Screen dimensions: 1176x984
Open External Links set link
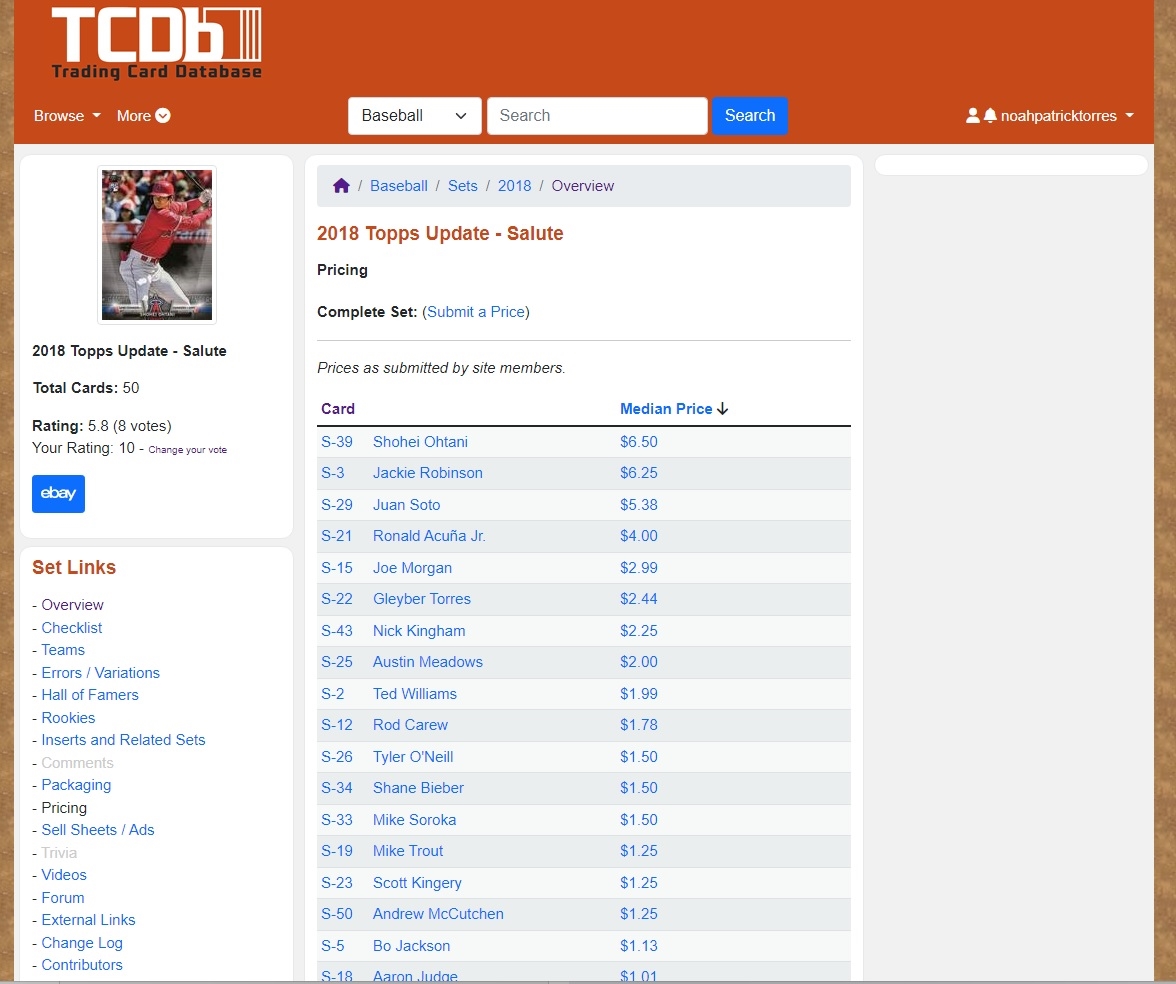point(88,920)
